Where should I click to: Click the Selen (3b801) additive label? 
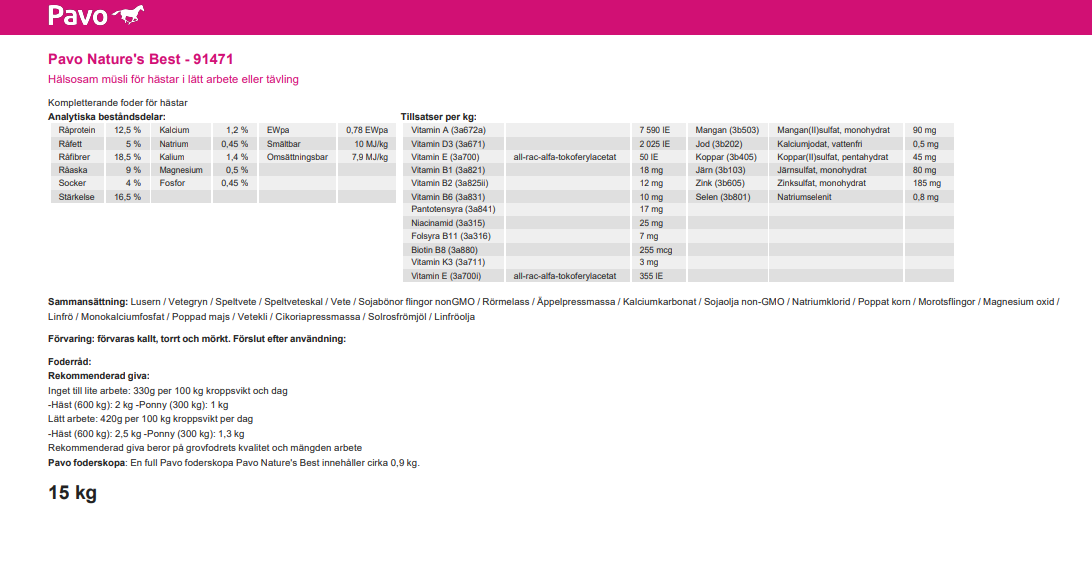pos(720,197)
